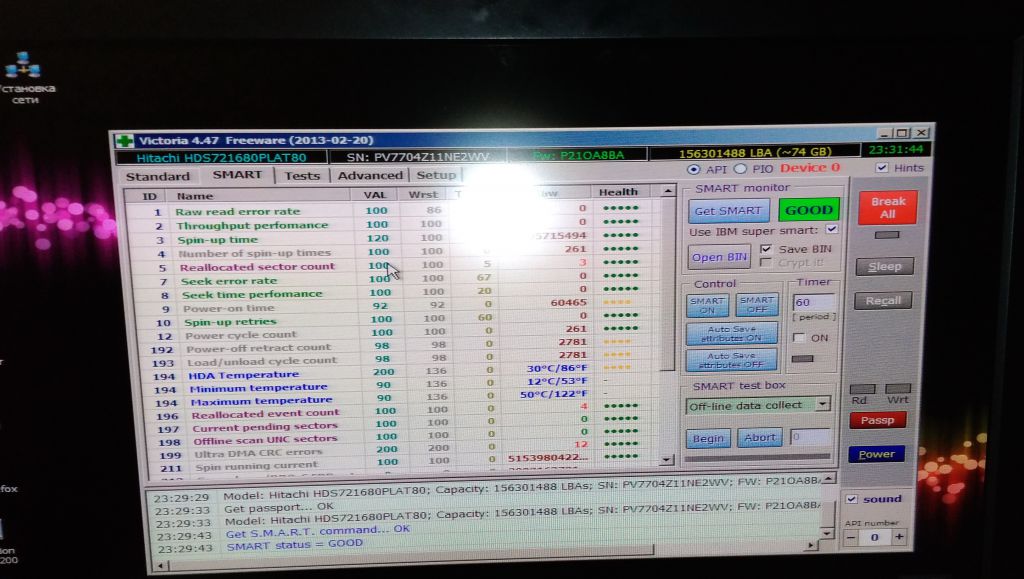Click the green cross Victoria title icon
The height and width of the screenshot is (579, 1024).
124,141
